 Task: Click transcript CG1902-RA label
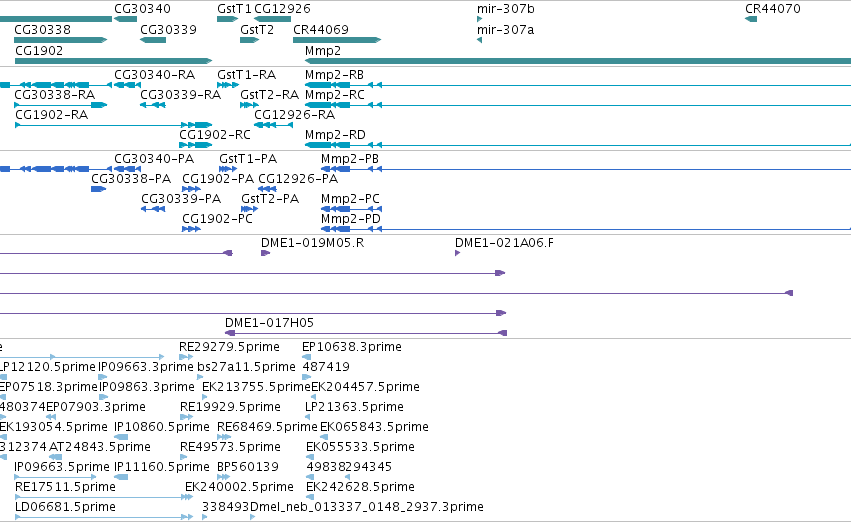tap(52, 114)
